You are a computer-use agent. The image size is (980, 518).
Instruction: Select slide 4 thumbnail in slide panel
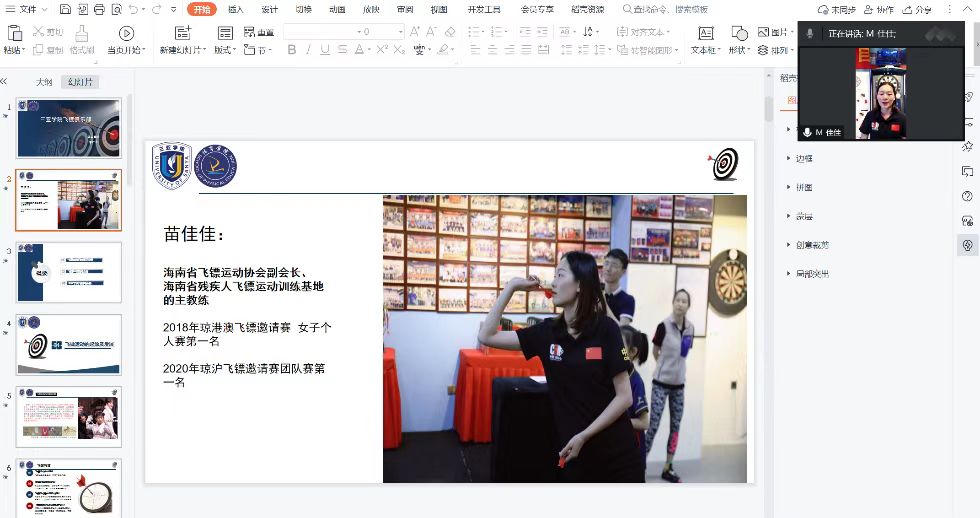[x=69, y=344]
